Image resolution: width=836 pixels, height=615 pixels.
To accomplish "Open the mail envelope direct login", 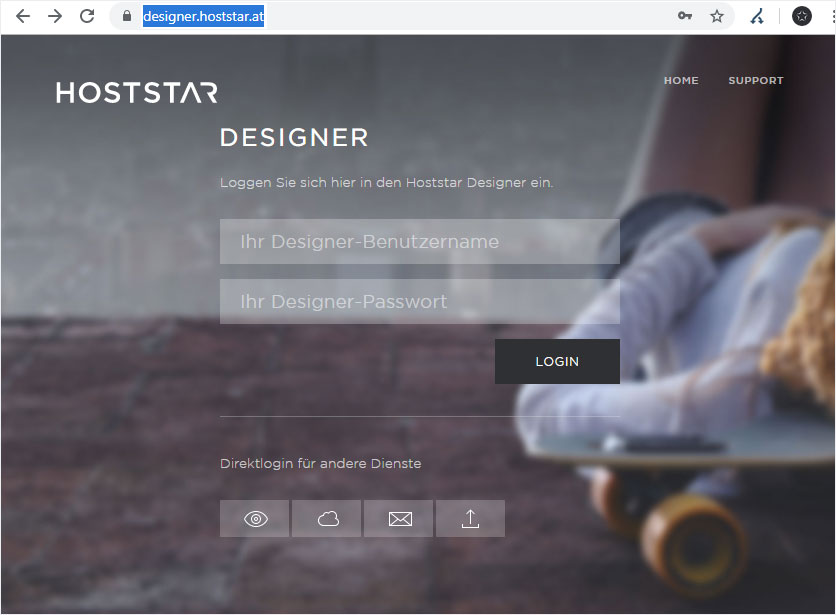I will pyautogui.click(x=399, y=518).
